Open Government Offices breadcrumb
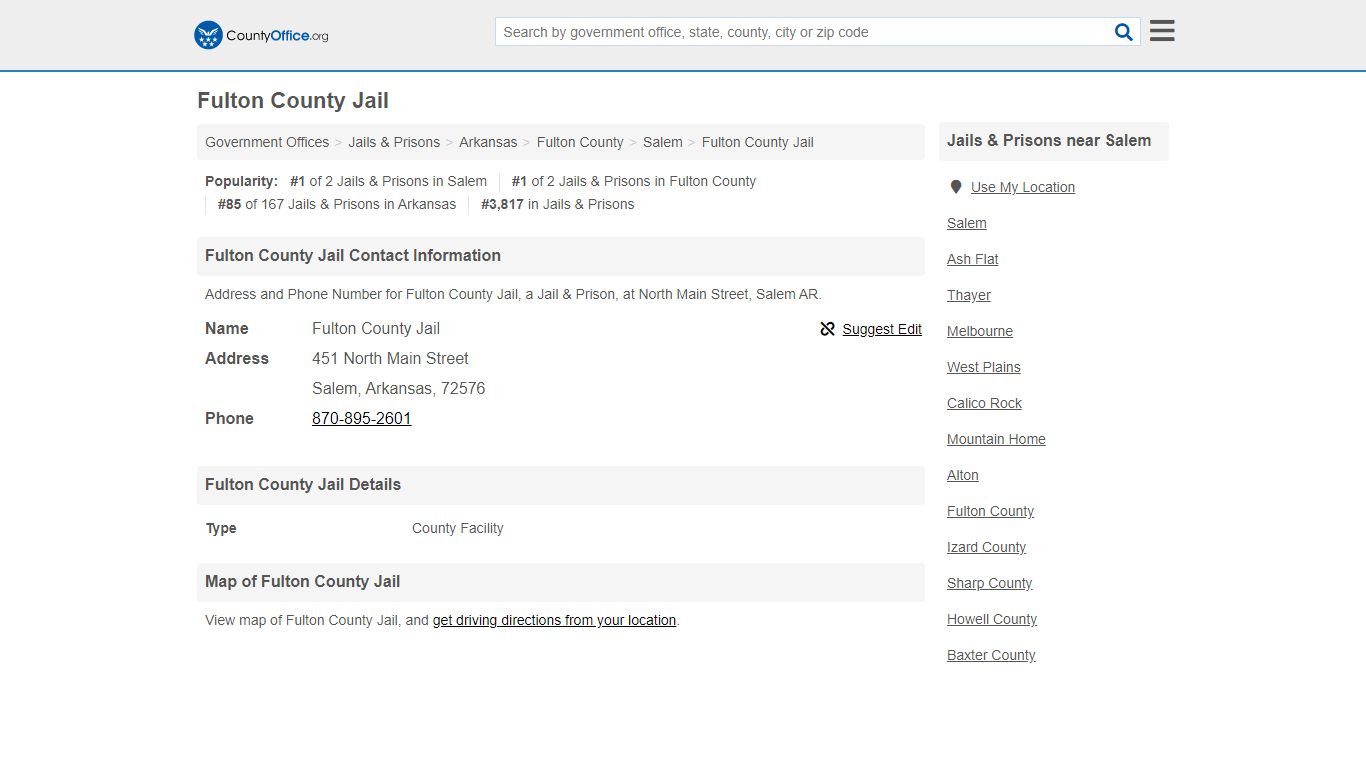The width and height of the screenshot is (1366, 768). (x=267, y=142)
